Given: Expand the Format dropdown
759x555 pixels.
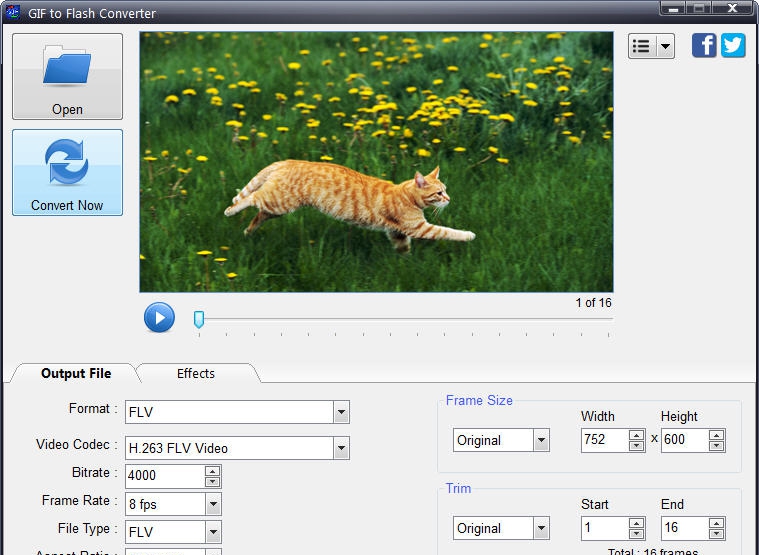Looking at the screenshot, I should tap(341, 412).
